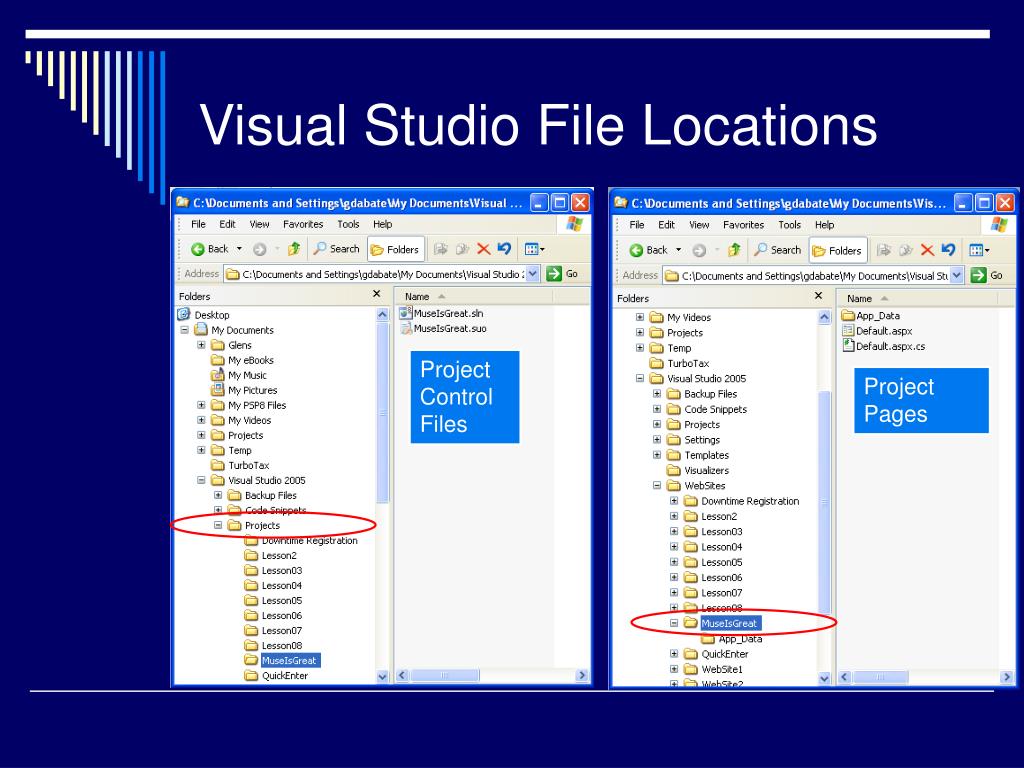This screenshot has height=768, width=1024.
Task: Open Views button in Default.aspx window toolbar
Action: coord(979,250)
